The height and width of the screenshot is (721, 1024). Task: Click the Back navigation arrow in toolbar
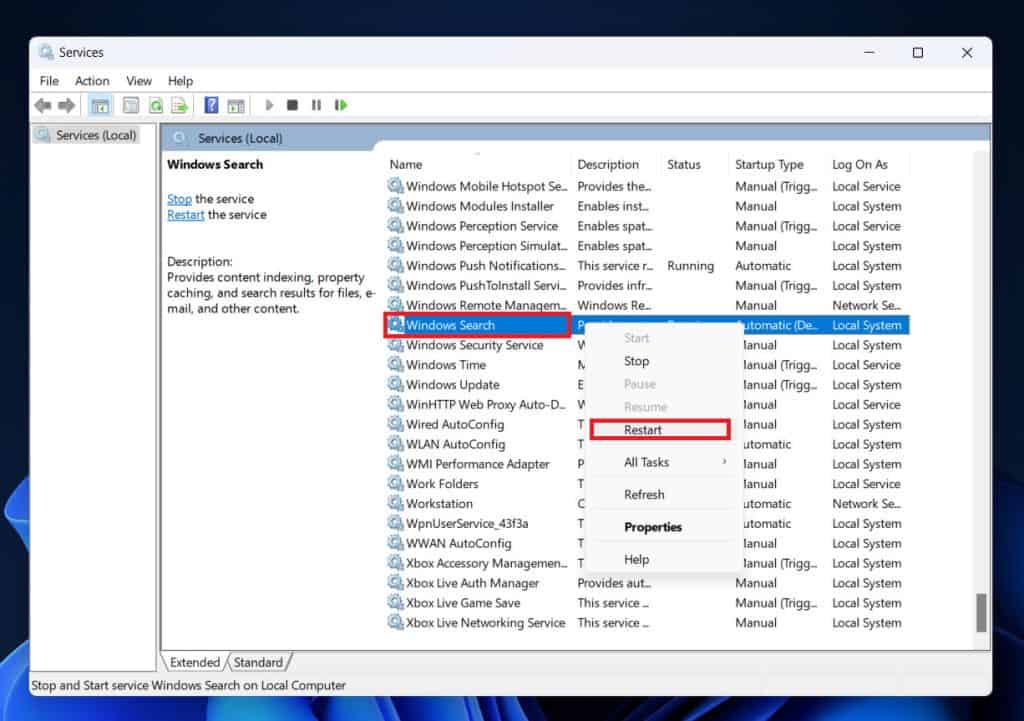[x=42, y=105]
